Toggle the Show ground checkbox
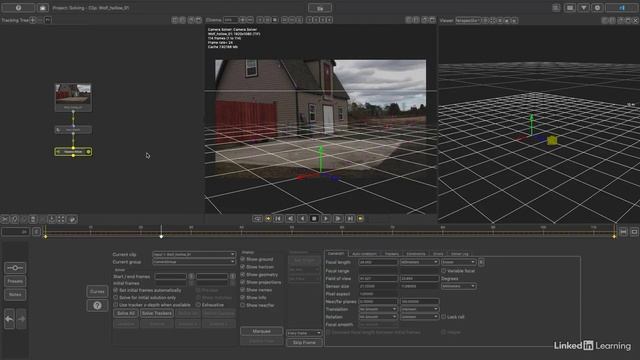640x360 pixels. coord(242,259)
